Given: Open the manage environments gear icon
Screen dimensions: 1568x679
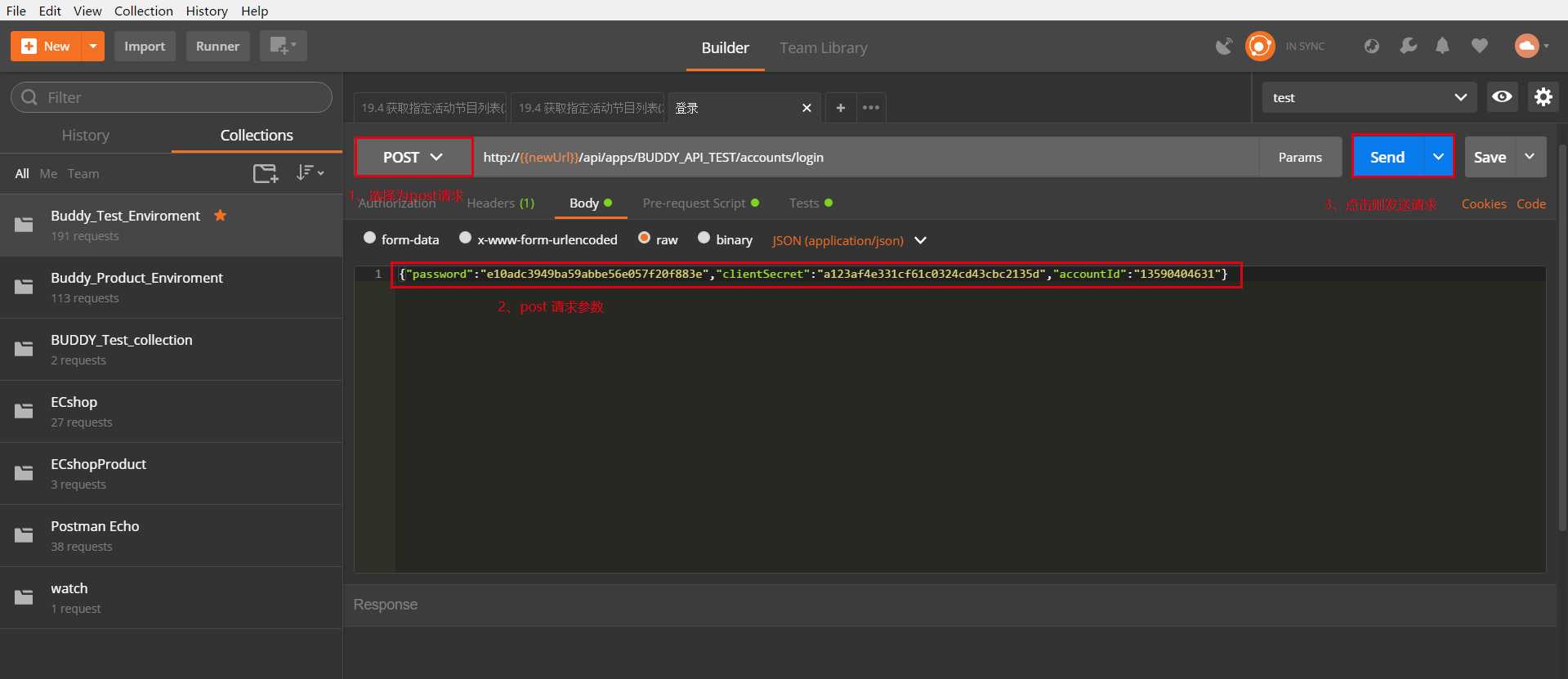Looking at the screenshot, I should [1543, 97].
